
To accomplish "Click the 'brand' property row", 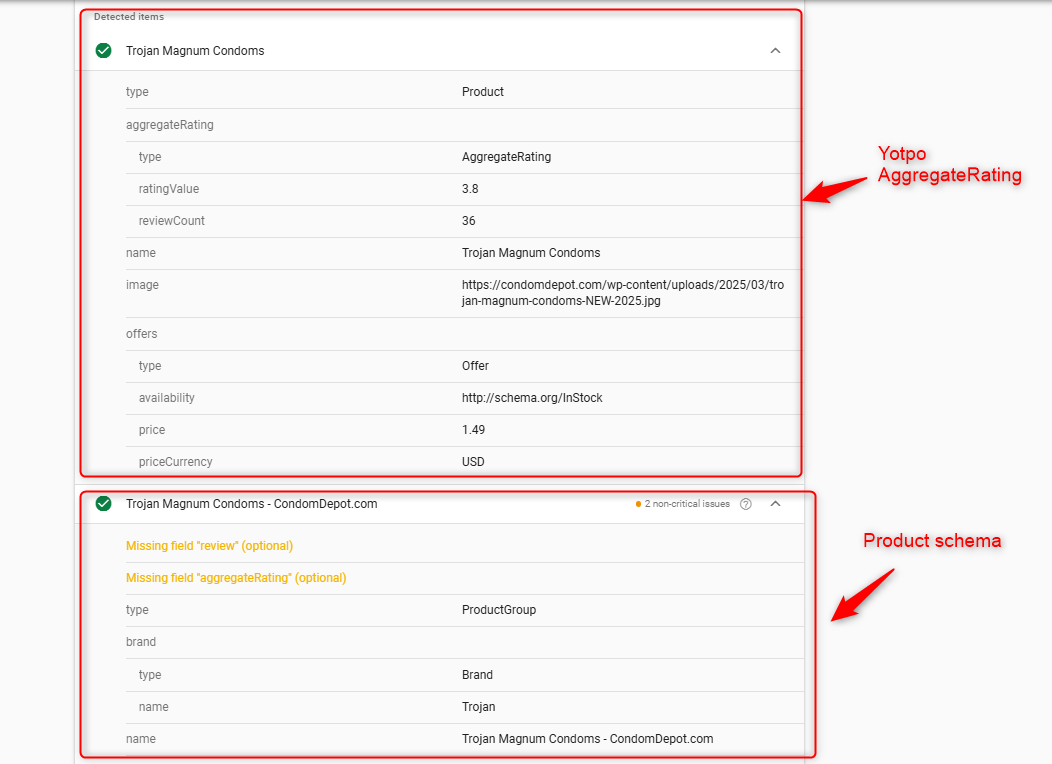I will tap(465, 643).
